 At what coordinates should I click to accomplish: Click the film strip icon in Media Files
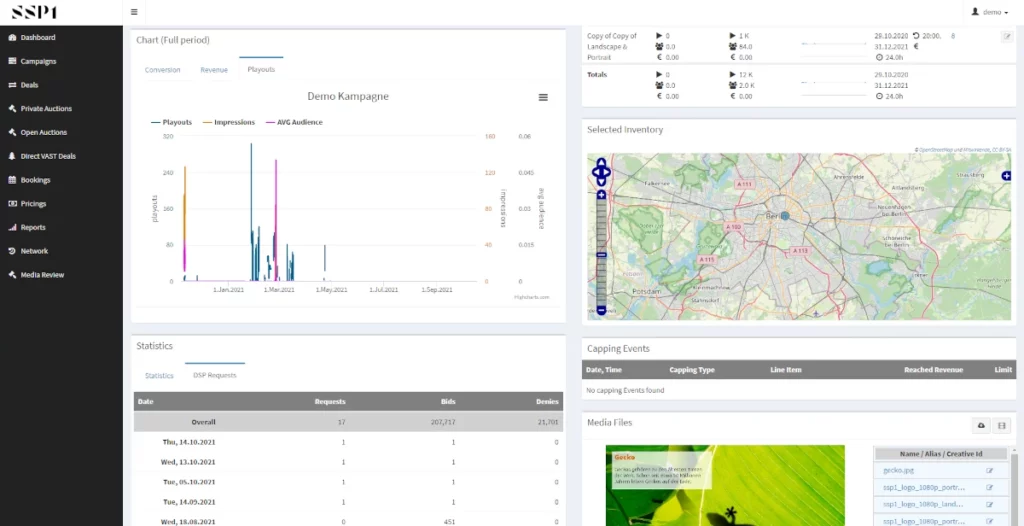point(1001,425)
